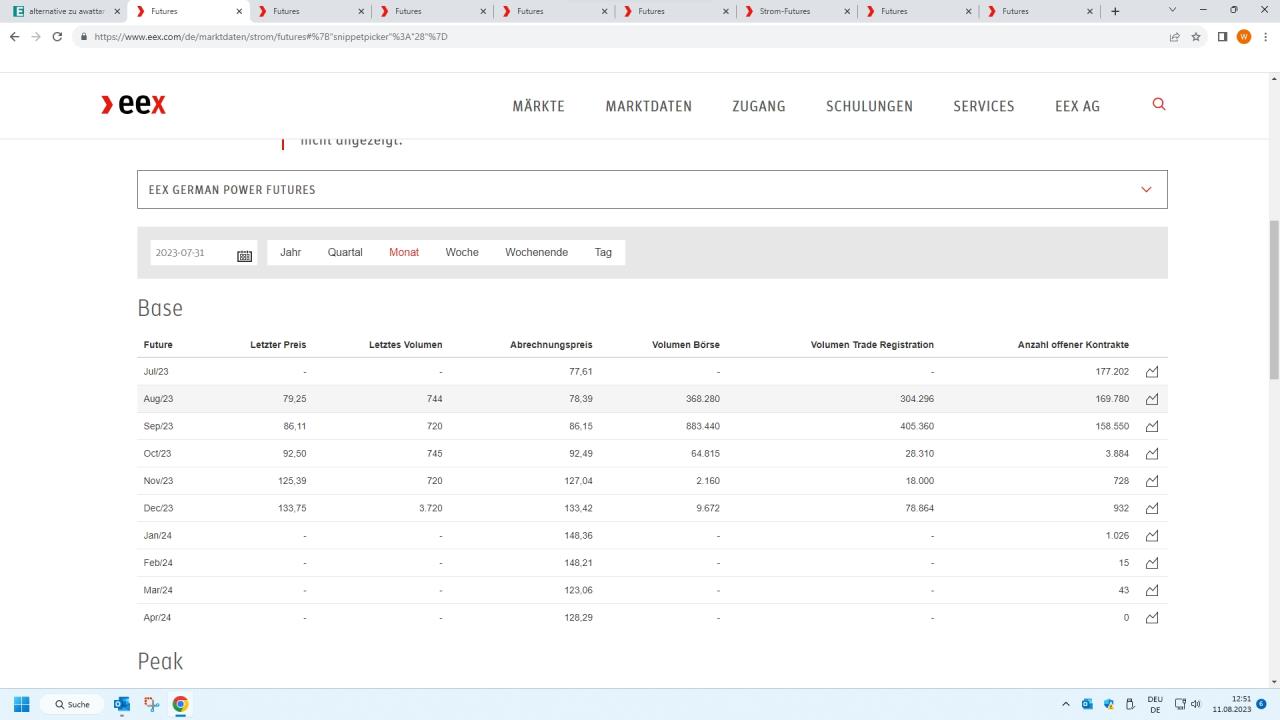The image size is (1280, 720).
Task: Go to EEX homepage via logo
Action: 134,104
